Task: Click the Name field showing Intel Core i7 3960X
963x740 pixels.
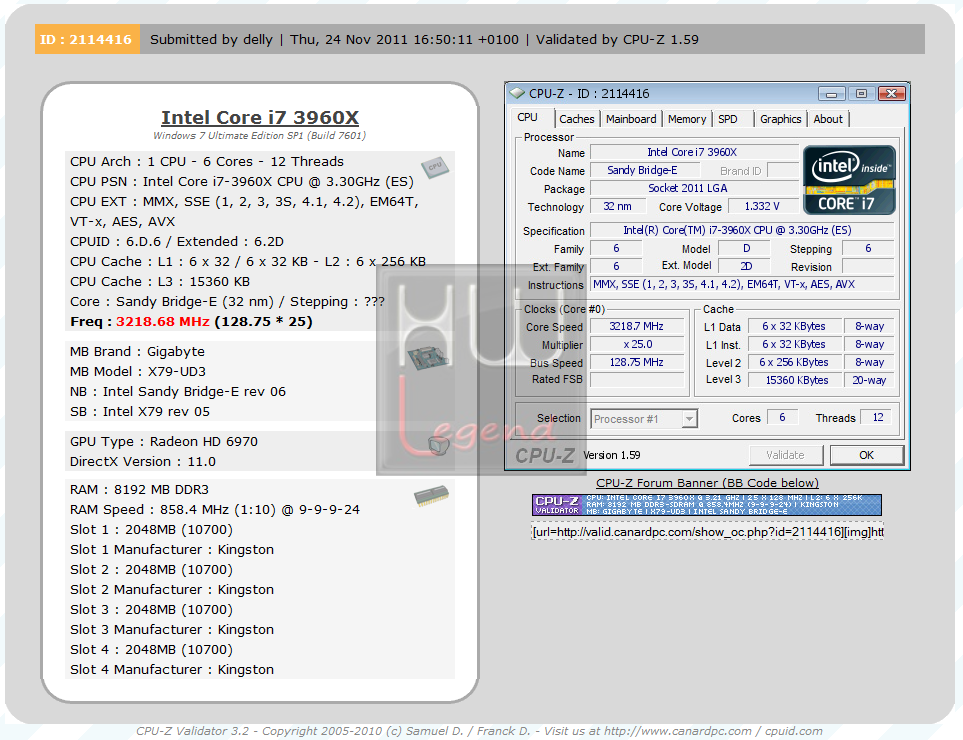Action: pyautogui.click(x=694, y=152)
